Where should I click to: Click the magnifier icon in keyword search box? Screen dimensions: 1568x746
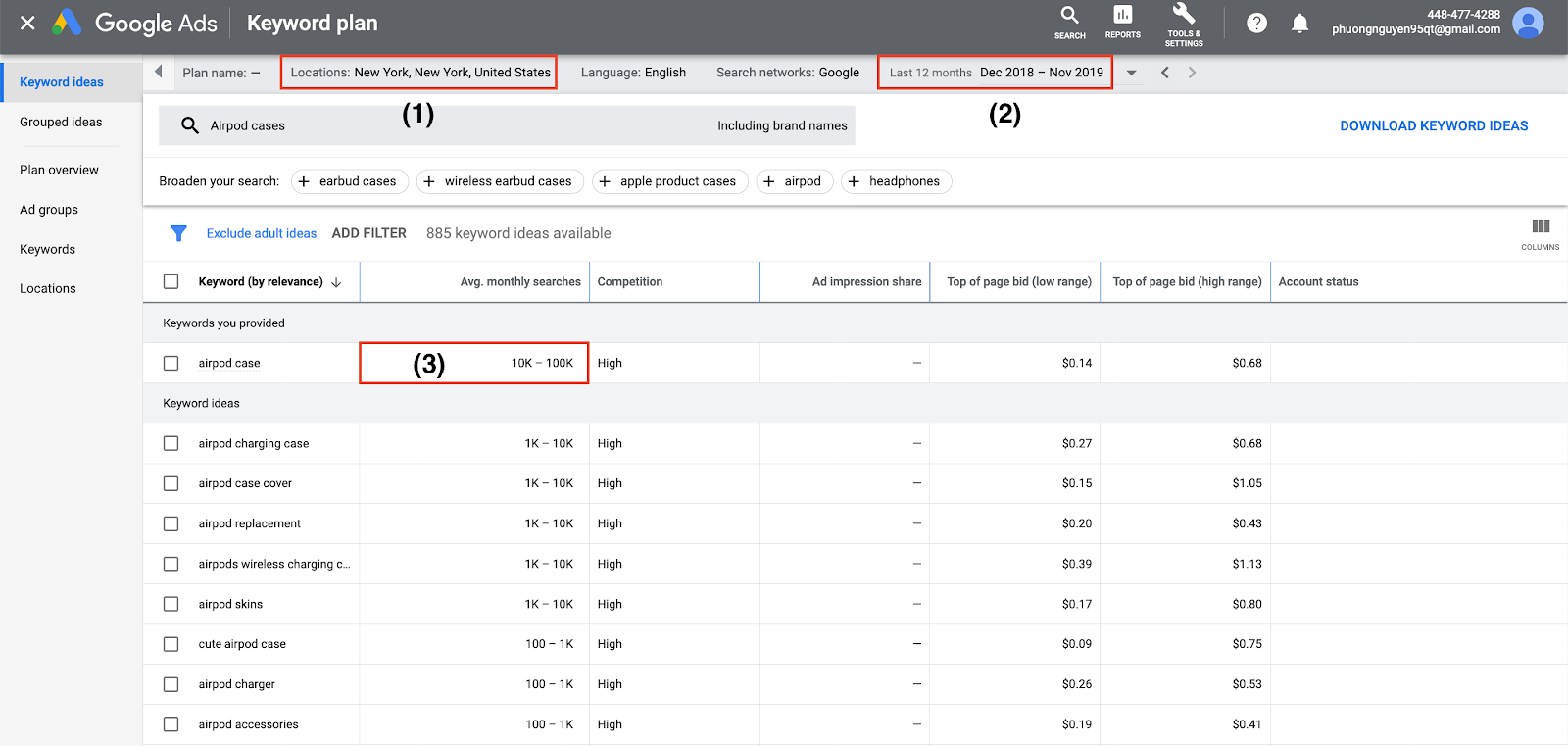pyautogui.click(x=190, y=125)
